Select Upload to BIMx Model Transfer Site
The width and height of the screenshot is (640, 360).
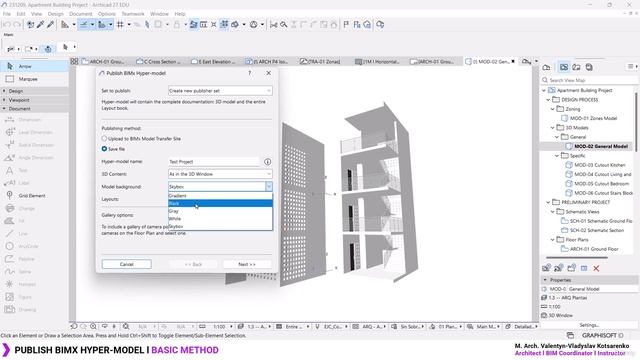point(141,139)
